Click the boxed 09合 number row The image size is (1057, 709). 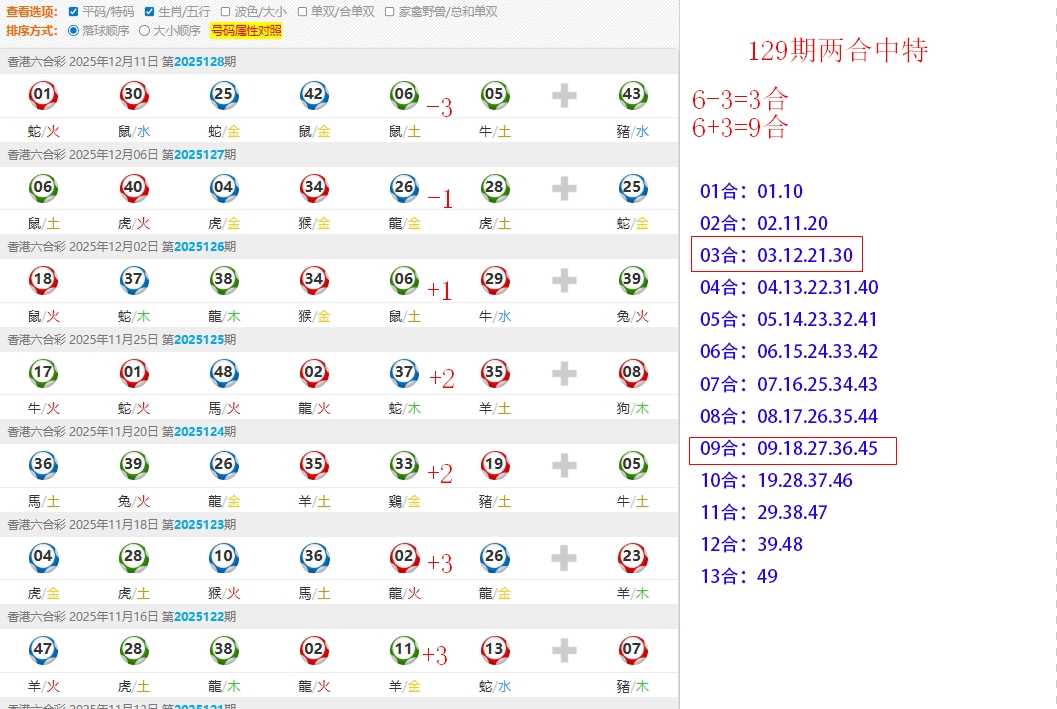792,449
